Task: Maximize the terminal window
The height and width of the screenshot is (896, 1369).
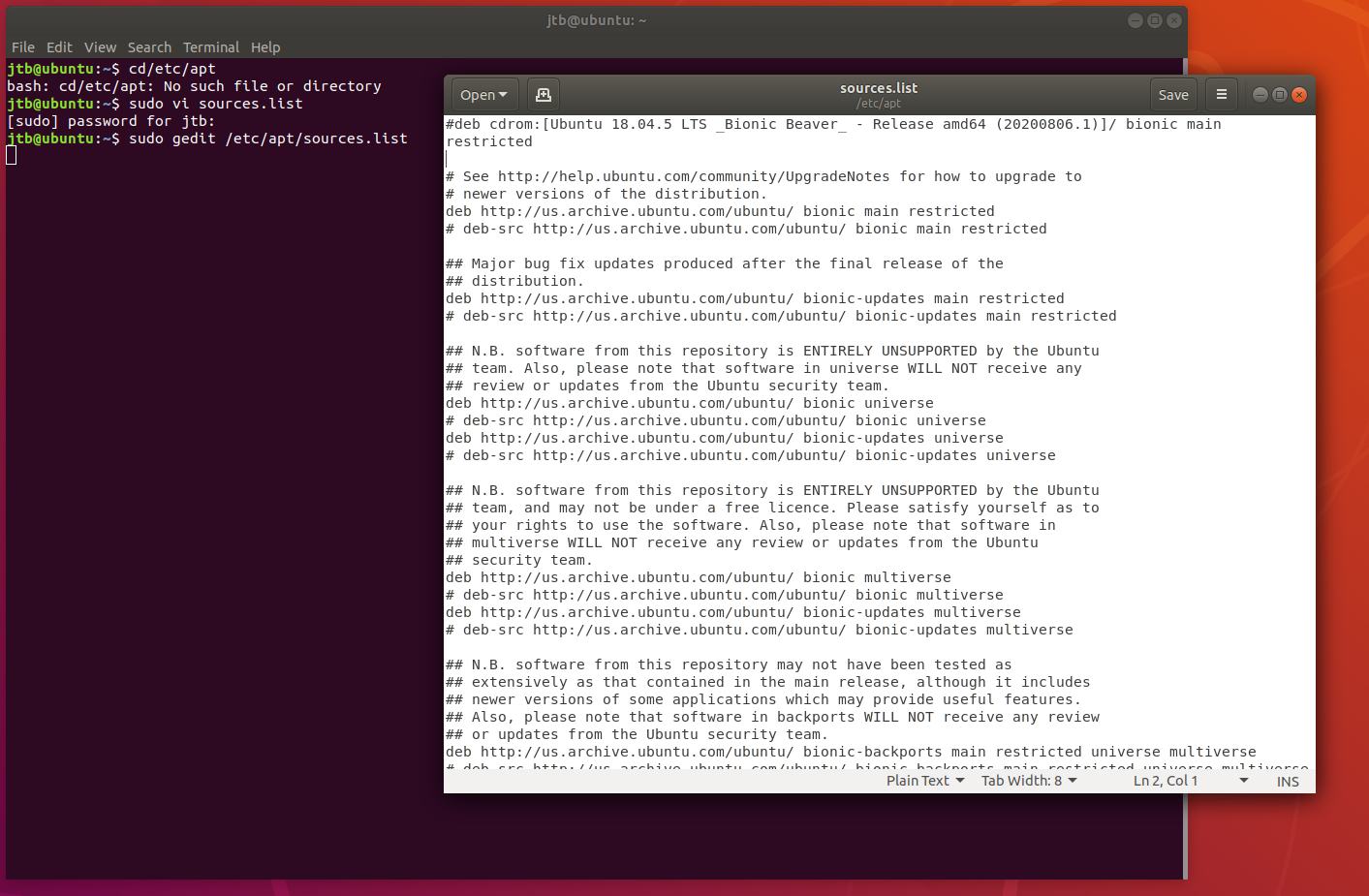Action: click(1155, 20)
